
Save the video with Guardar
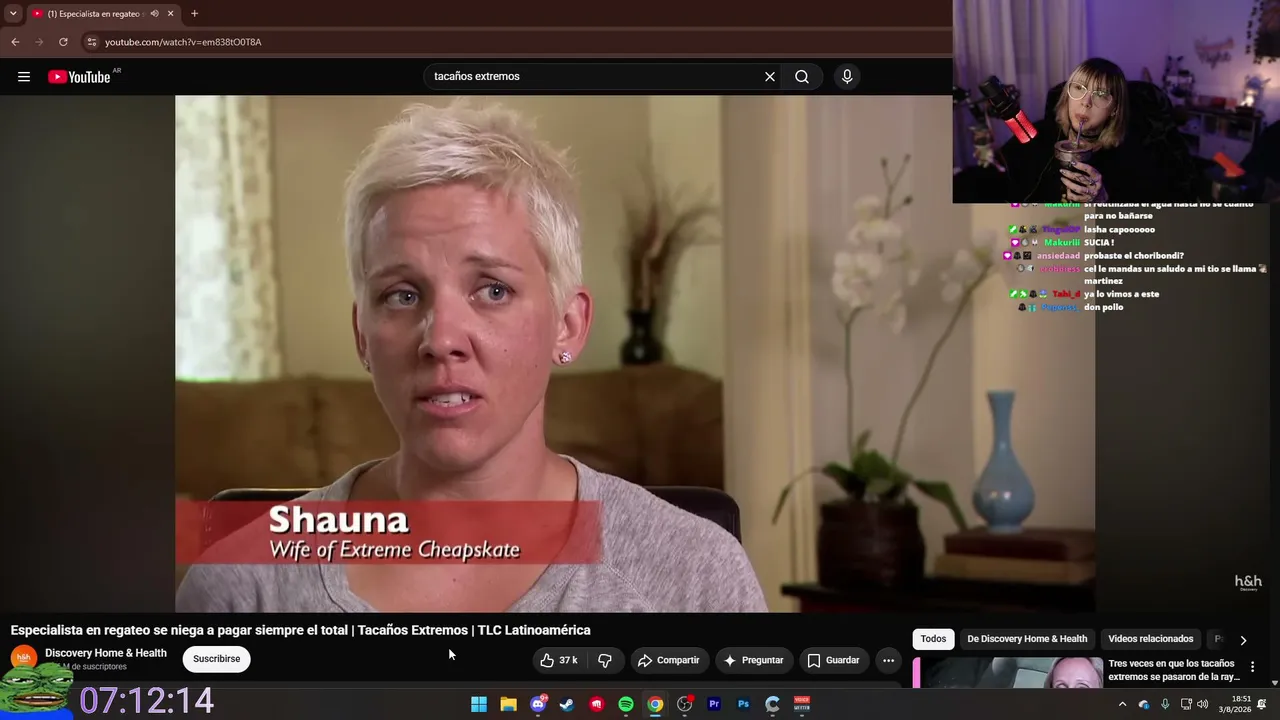(833, 660)
